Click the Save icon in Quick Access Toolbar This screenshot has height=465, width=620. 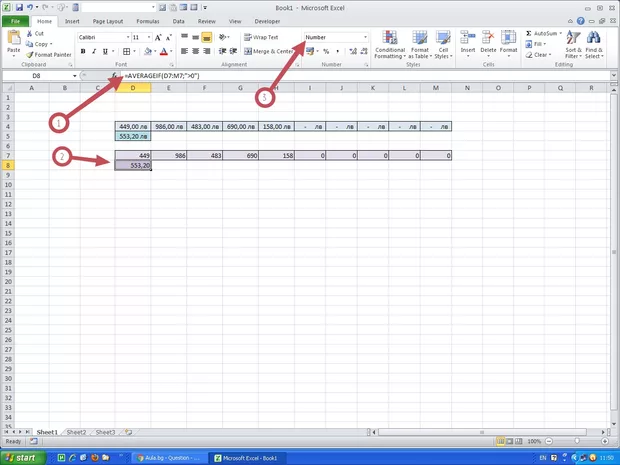tap(19, 8)
